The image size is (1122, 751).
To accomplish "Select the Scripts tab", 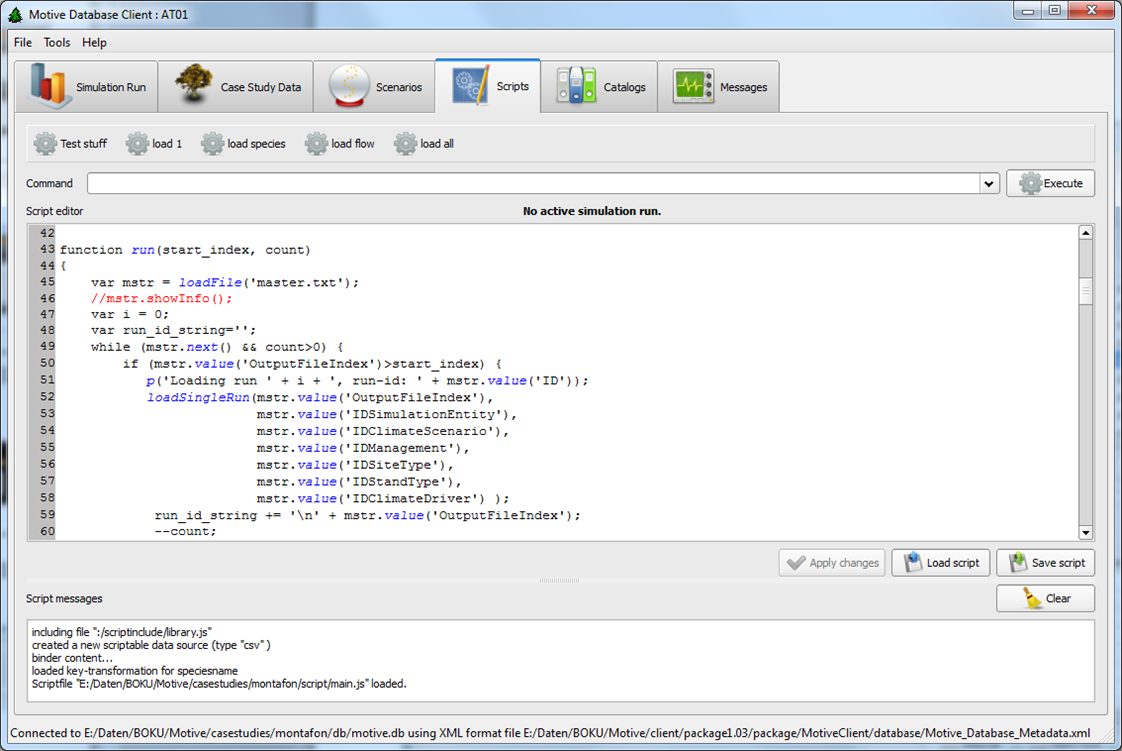I will (x=487, y=86).
